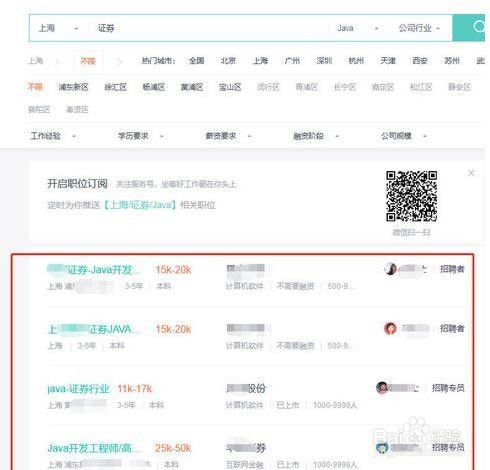Click recruiter avatar in 证券-Java开发 row
This screenshot has height=470, width=490.
pos(390,269)
